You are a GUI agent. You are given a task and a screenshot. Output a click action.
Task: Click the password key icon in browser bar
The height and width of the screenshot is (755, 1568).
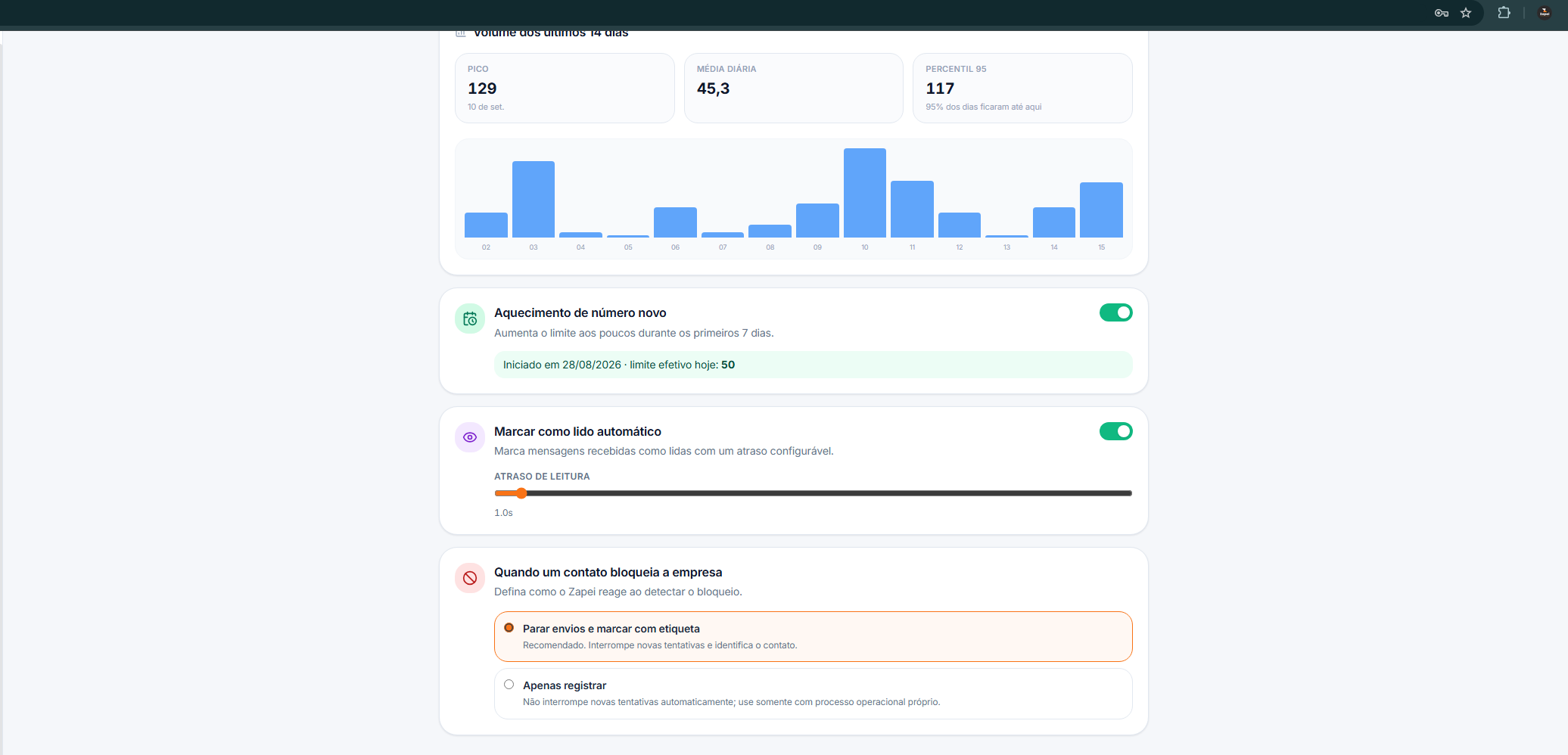(1441, 13)
